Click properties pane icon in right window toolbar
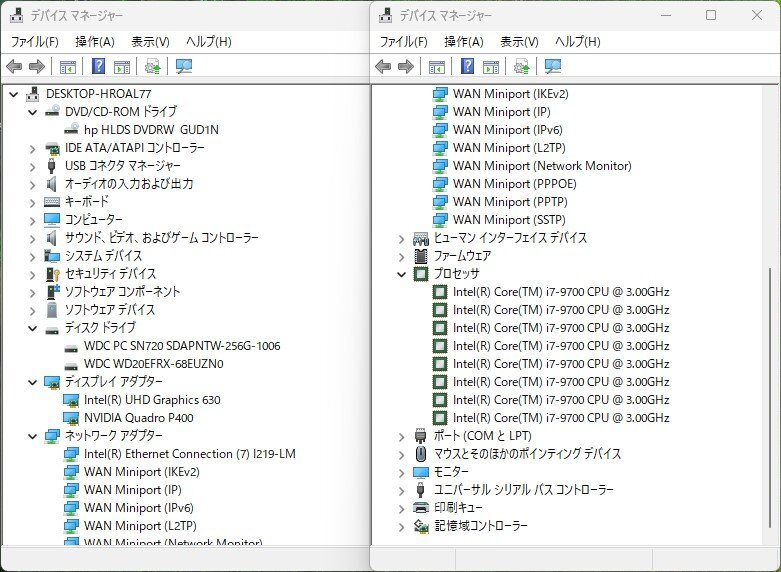The width and height of the screenshot is (781, 572). point(491,66)
